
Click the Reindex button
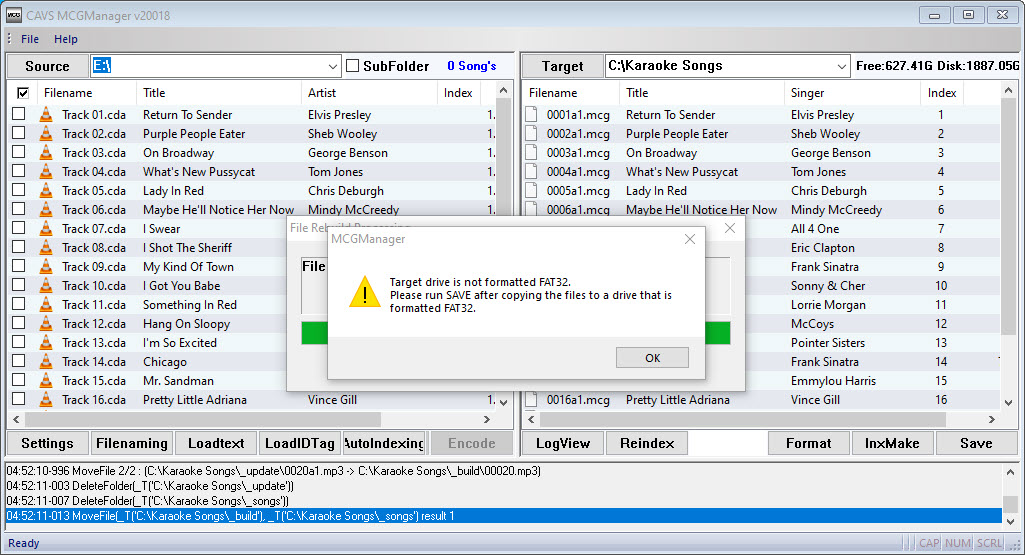[647, 443]
